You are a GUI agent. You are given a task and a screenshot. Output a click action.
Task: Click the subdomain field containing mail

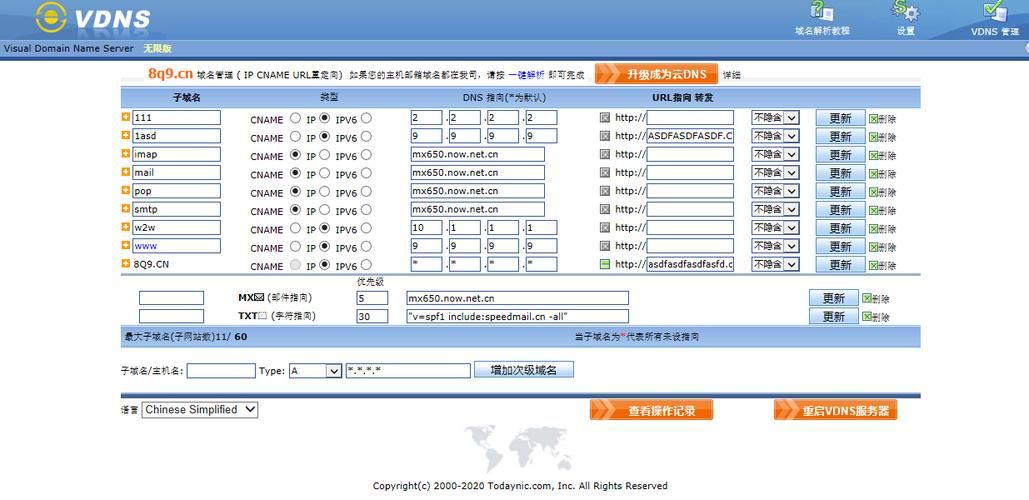point(177,173)
